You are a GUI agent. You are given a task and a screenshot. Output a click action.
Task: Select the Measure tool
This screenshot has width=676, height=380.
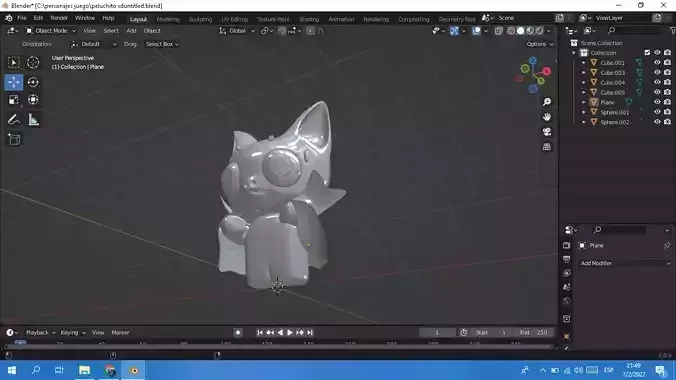point(33,119)
